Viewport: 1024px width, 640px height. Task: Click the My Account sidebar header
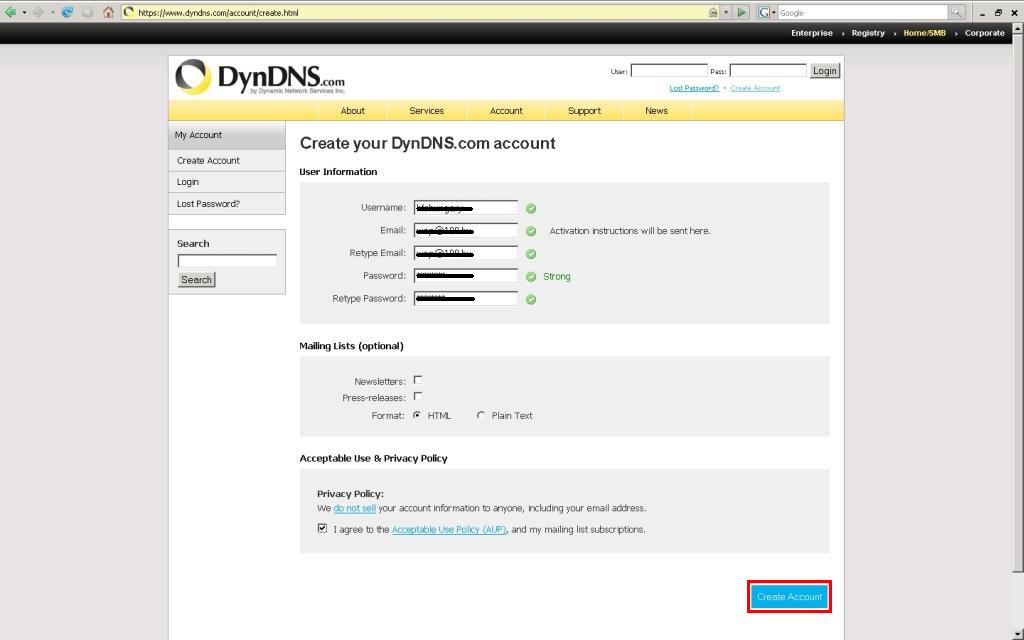(x=227, y=135)
